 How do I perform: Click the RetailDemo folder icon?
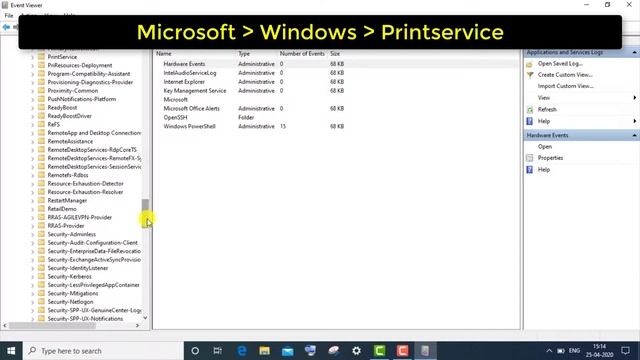(x=41, y=209)
